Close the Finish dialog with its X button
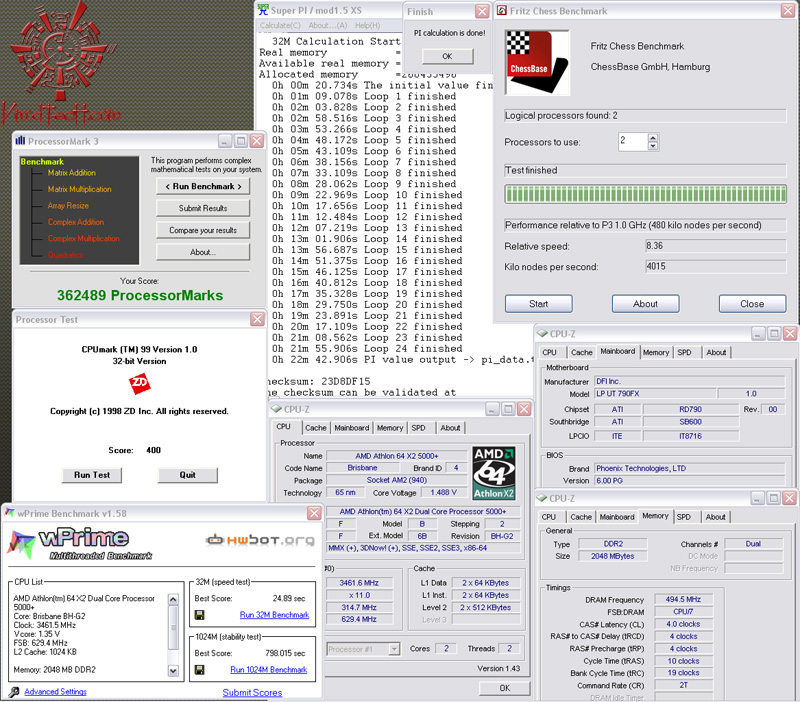Viewport: 800px width, 702px height. pyautogui.click(x=482, y=11)
